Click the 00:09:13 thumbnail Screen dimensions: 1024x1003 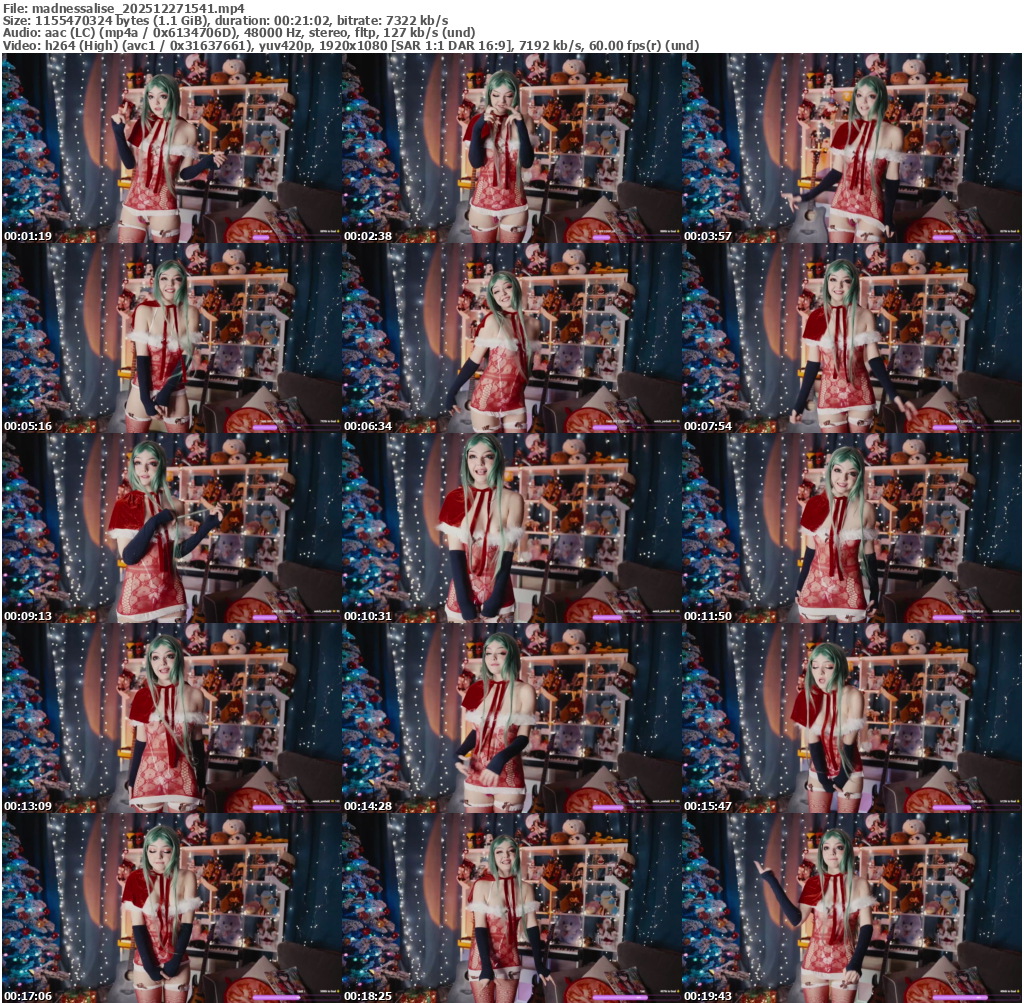[x=171, y=528]
